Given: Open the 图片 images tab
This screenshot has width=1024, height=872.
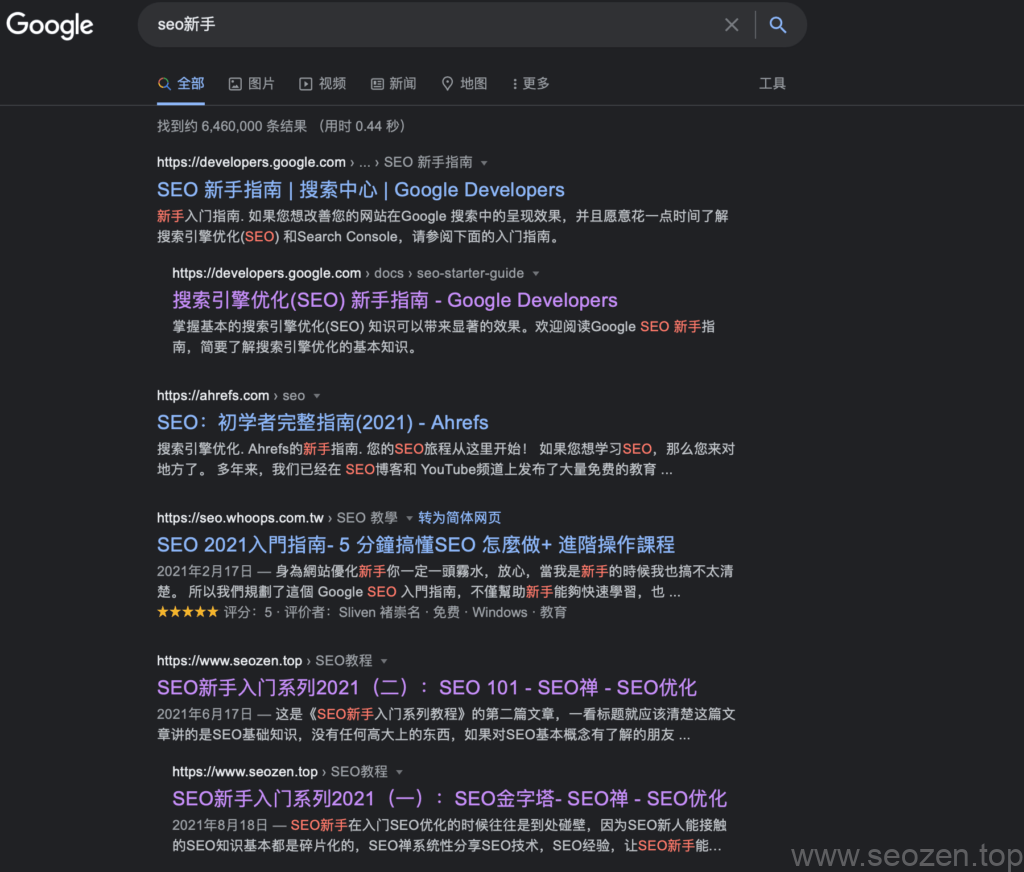Looking at the screenshot, I should pyautogui.click(x=251, y=84).
